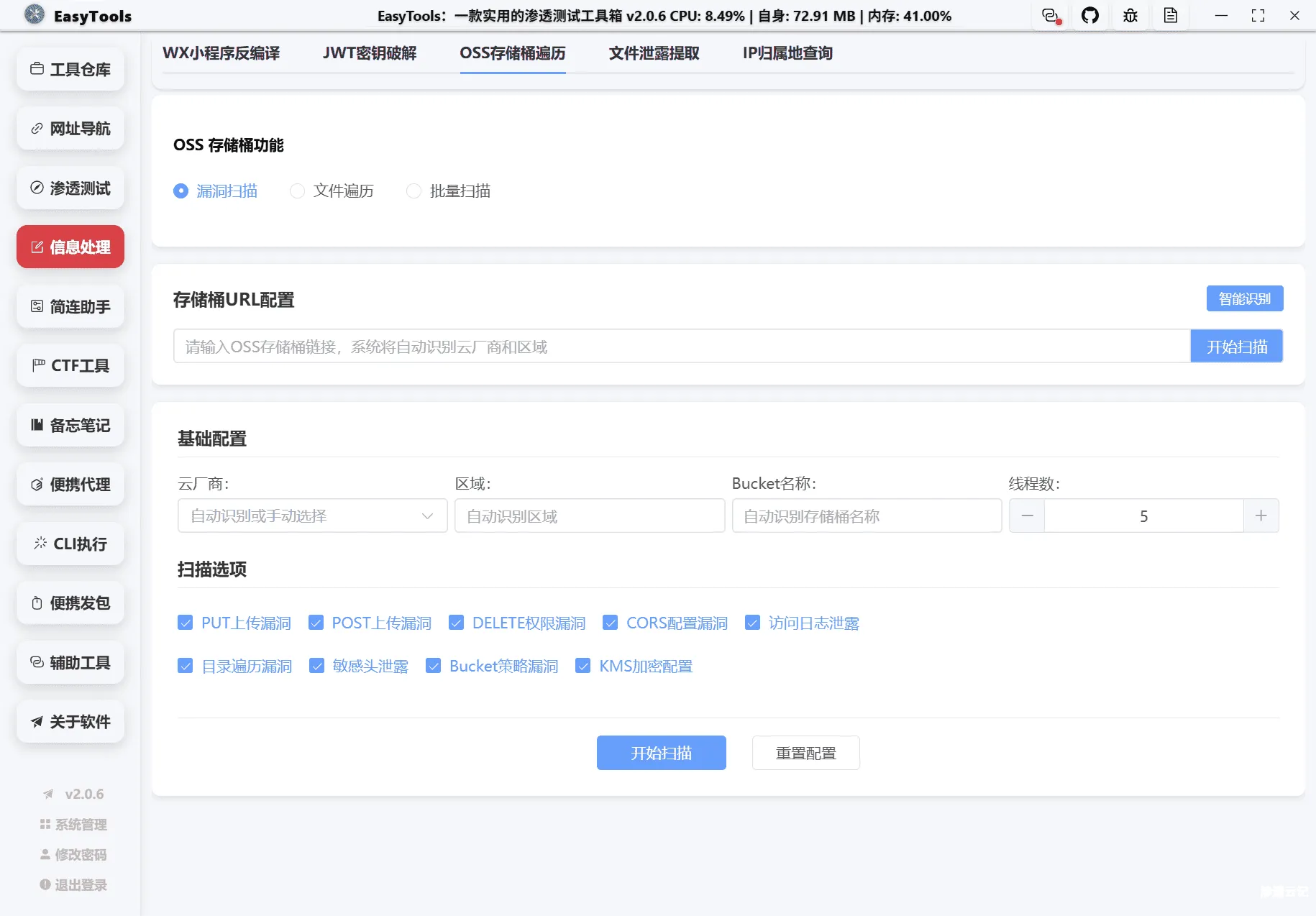The image size is (1316, 916).
Task: Open the 云厂商 dropdown selector
Action: 311,516
